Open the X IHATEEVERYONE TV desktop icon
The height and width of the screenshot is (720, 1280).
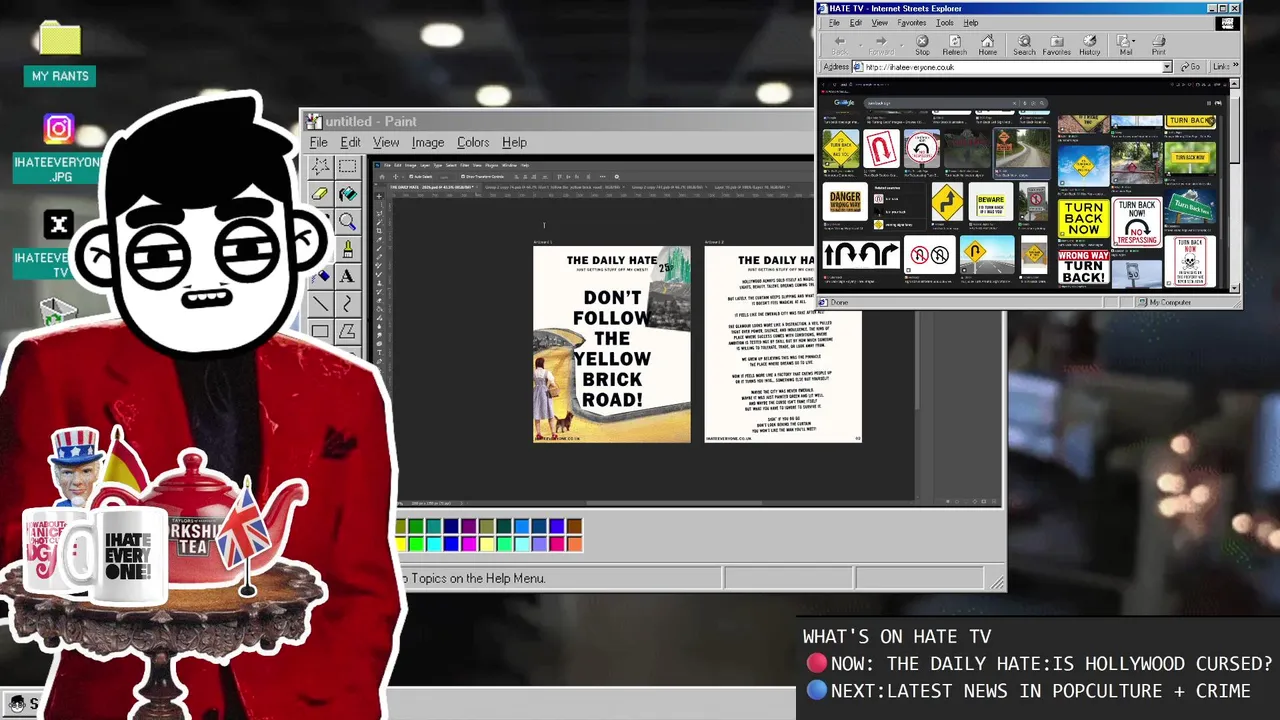coord(58,244)
